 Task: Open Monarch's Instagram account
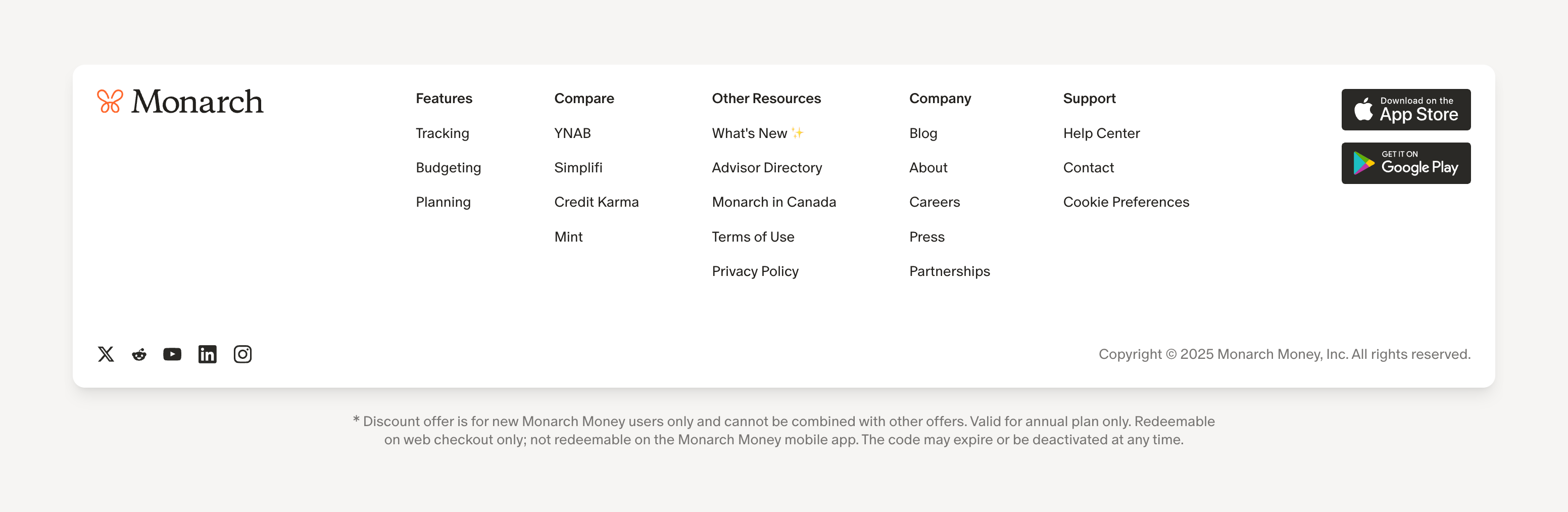(242, 354)
